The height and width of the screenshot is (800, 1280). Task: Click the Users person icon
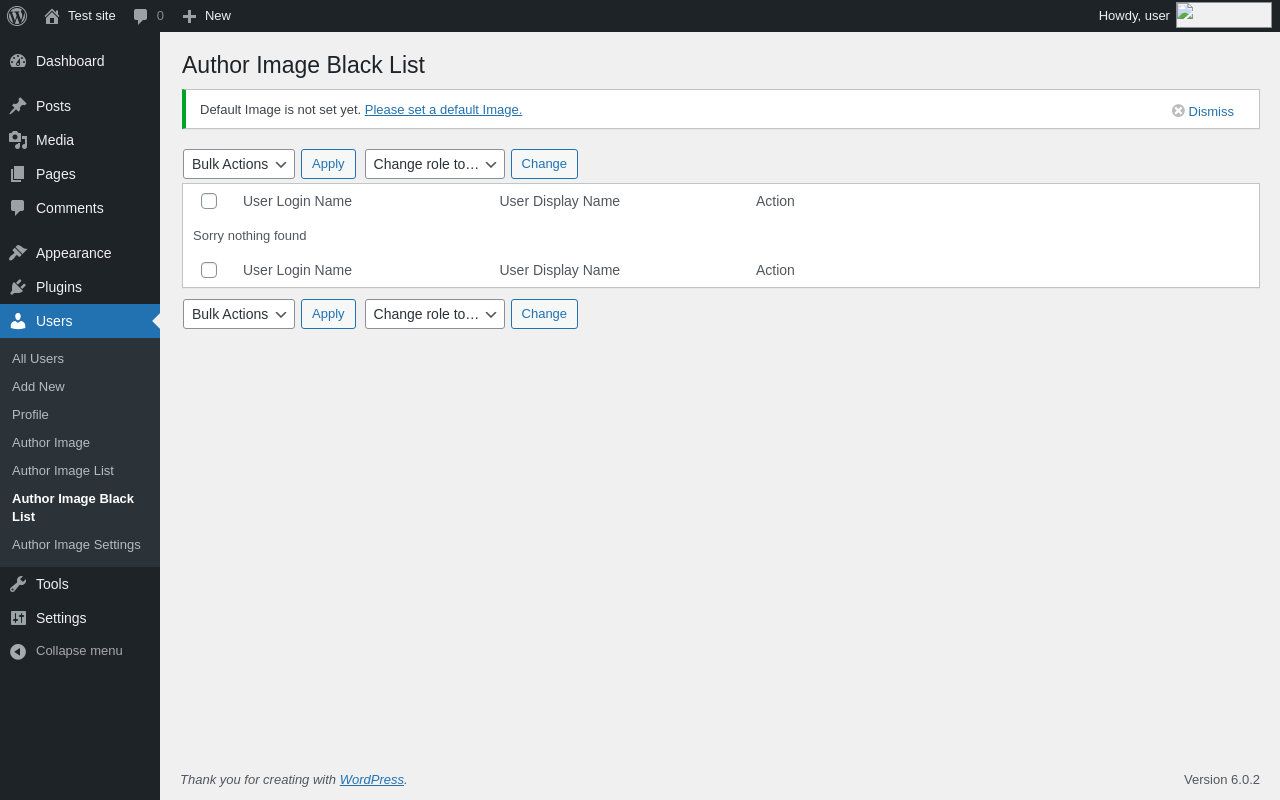coord(18,321)
